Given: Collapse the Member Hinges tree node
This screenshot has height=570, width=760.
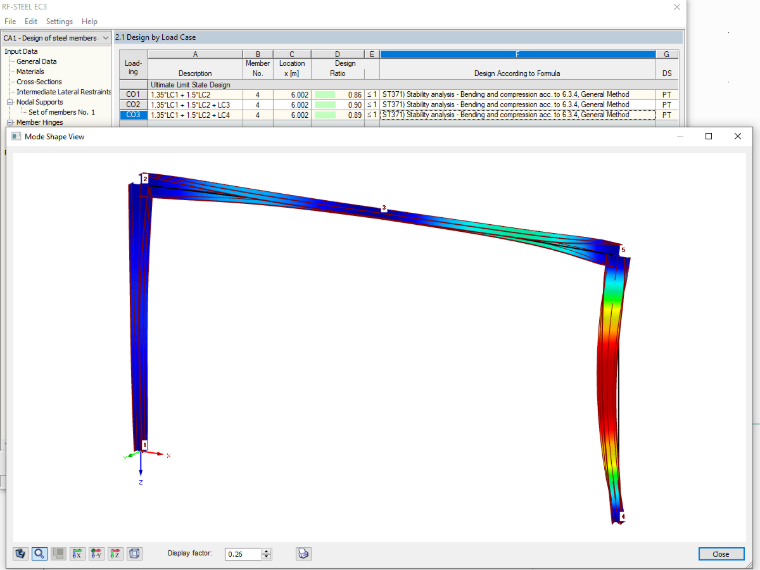Looking at the screenshot, I should [10, 123].
